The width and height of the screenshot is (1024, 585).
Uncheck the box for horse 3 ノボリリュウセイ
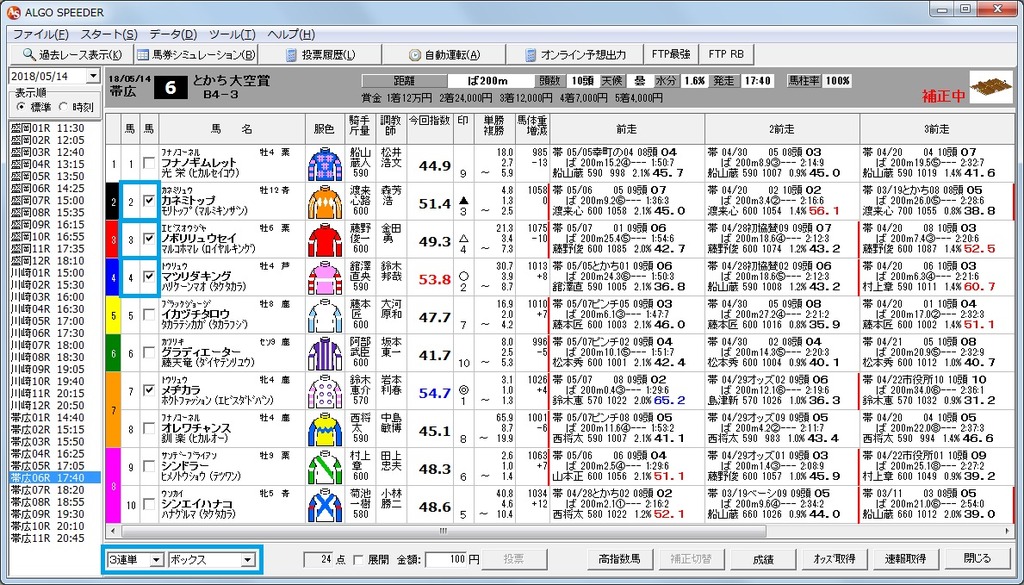click(149, 239)
